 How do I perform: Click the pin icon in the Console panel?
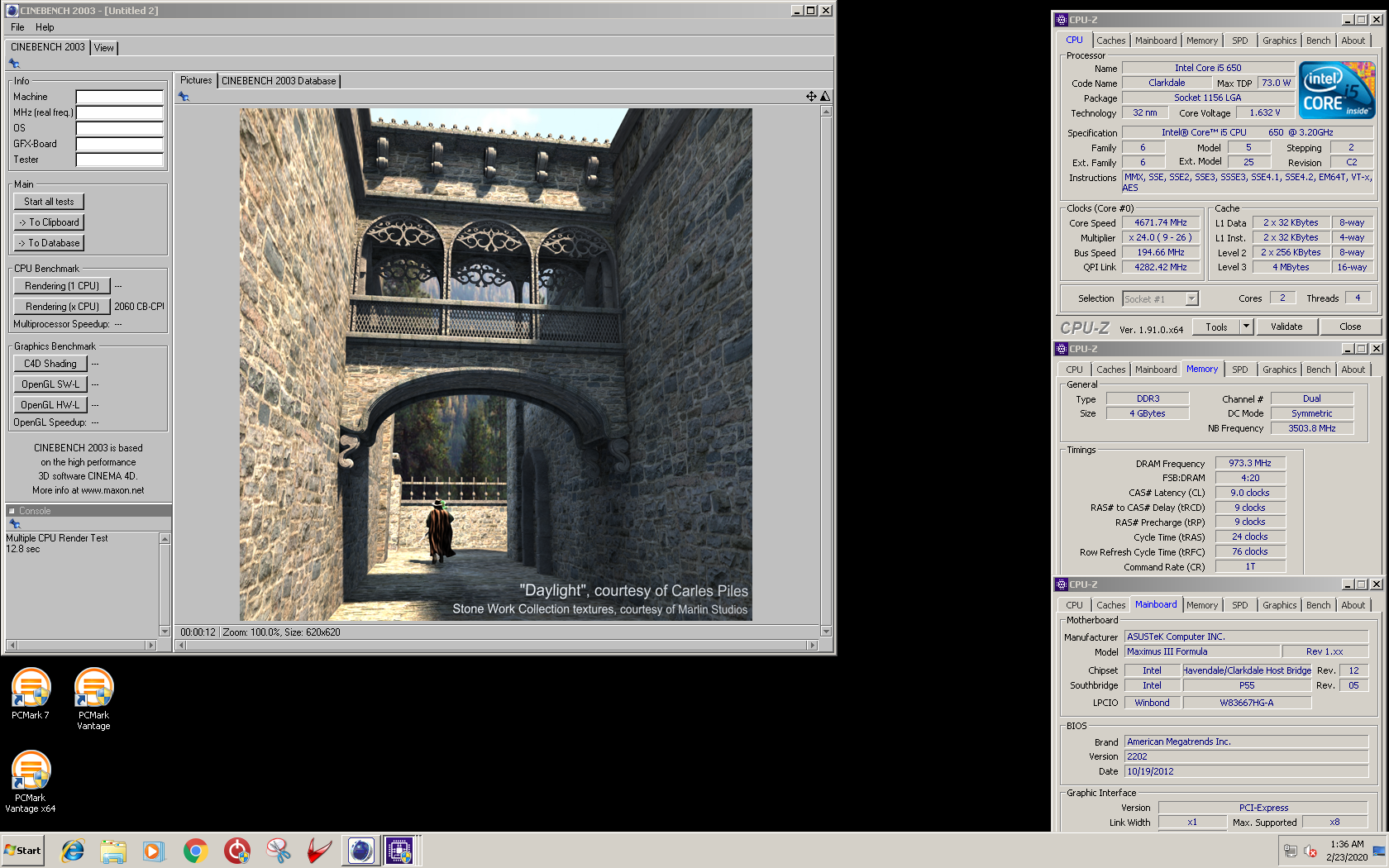tap(14, 524)
